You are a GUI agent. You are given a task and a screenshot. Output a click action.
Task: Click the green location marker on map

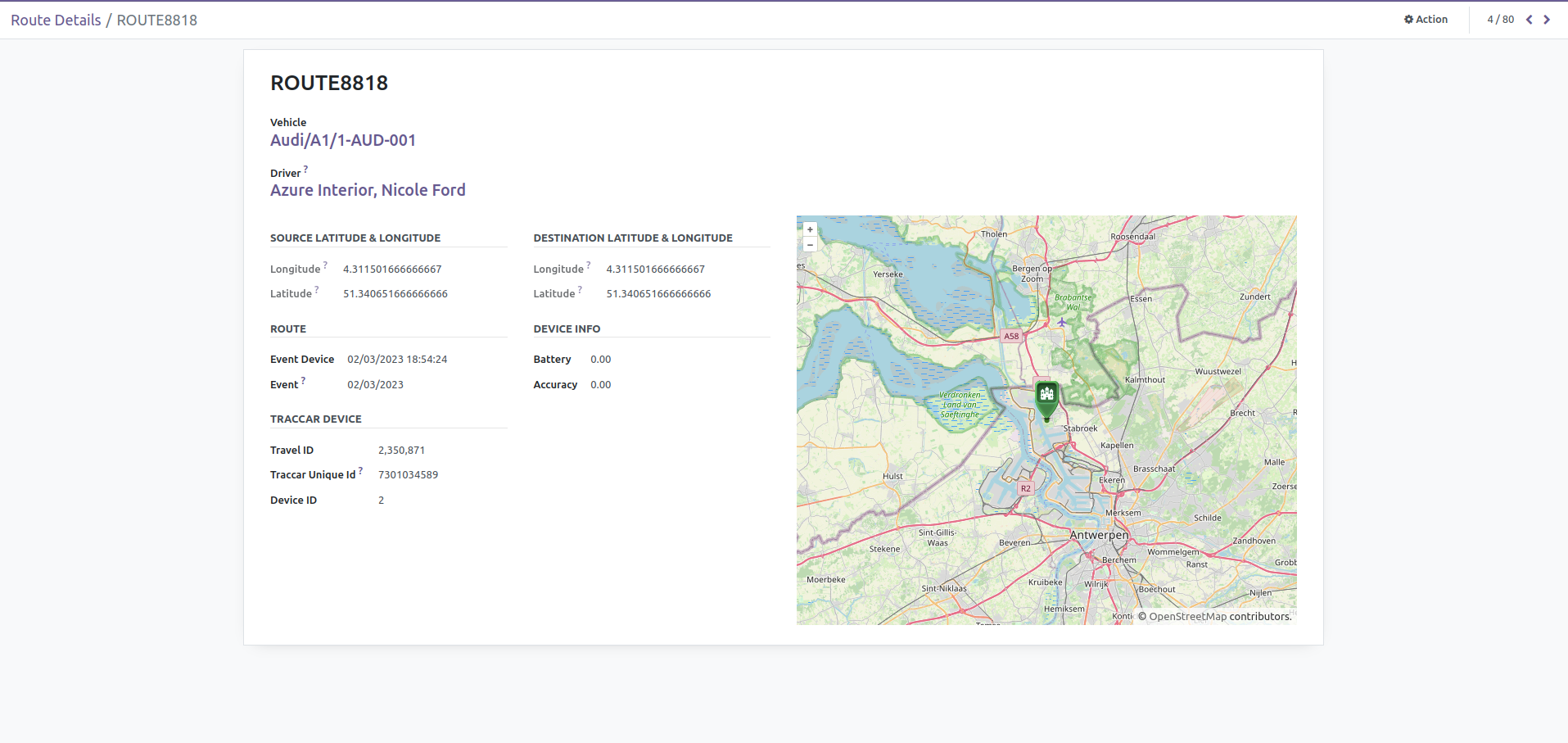1046,397
